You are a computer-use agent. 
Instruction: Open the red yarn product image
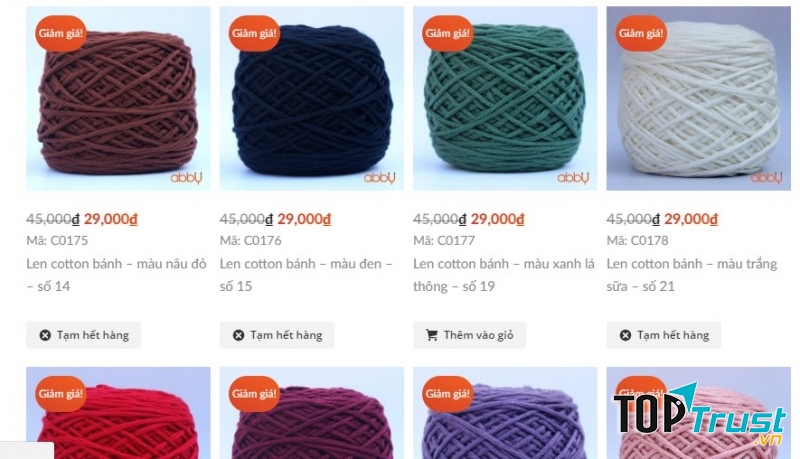click(x=118, y=413)
